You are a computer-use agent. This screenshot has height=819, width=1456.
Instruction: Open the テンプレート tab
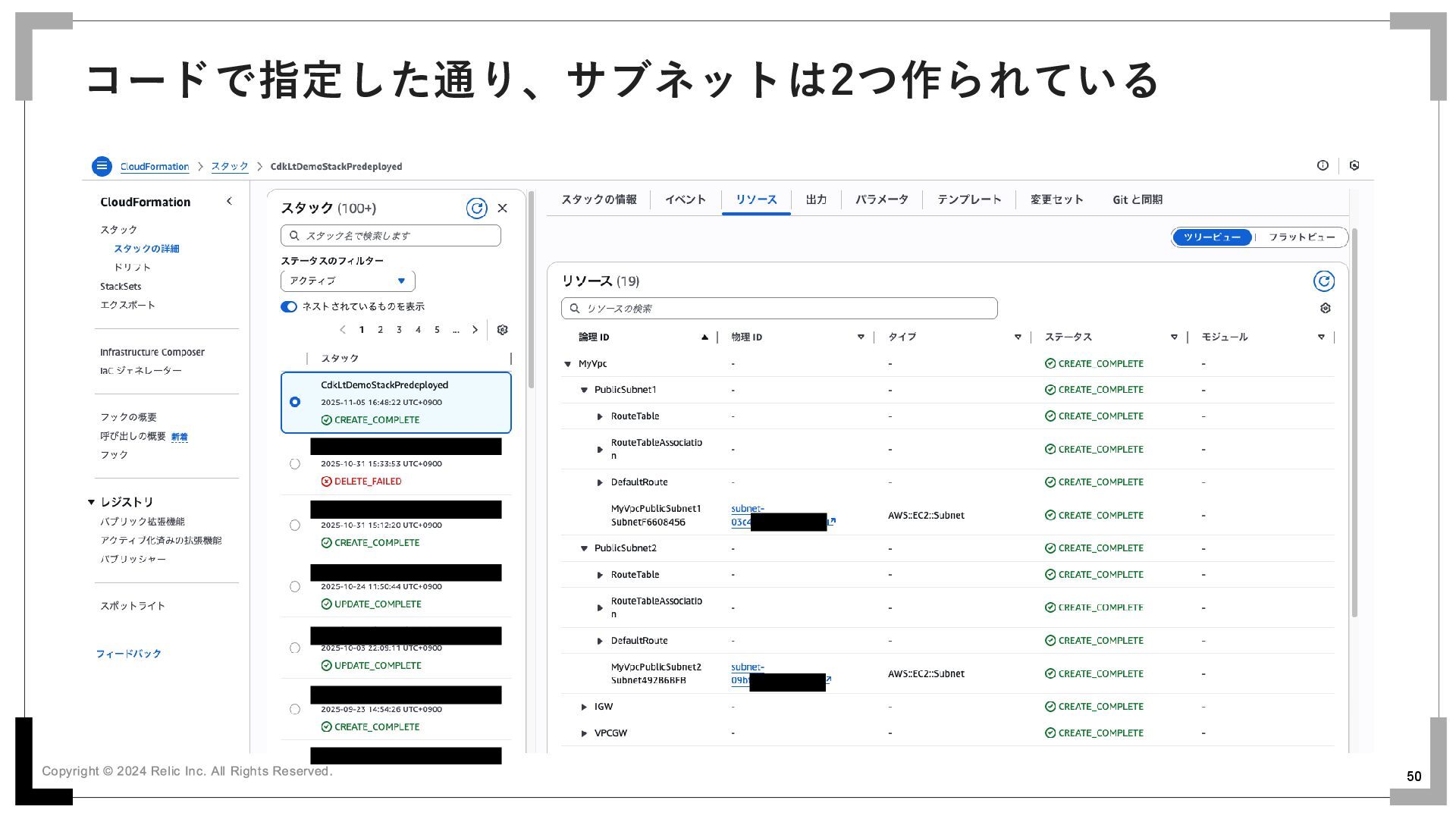pyautogui.click(x=968, y=200)
